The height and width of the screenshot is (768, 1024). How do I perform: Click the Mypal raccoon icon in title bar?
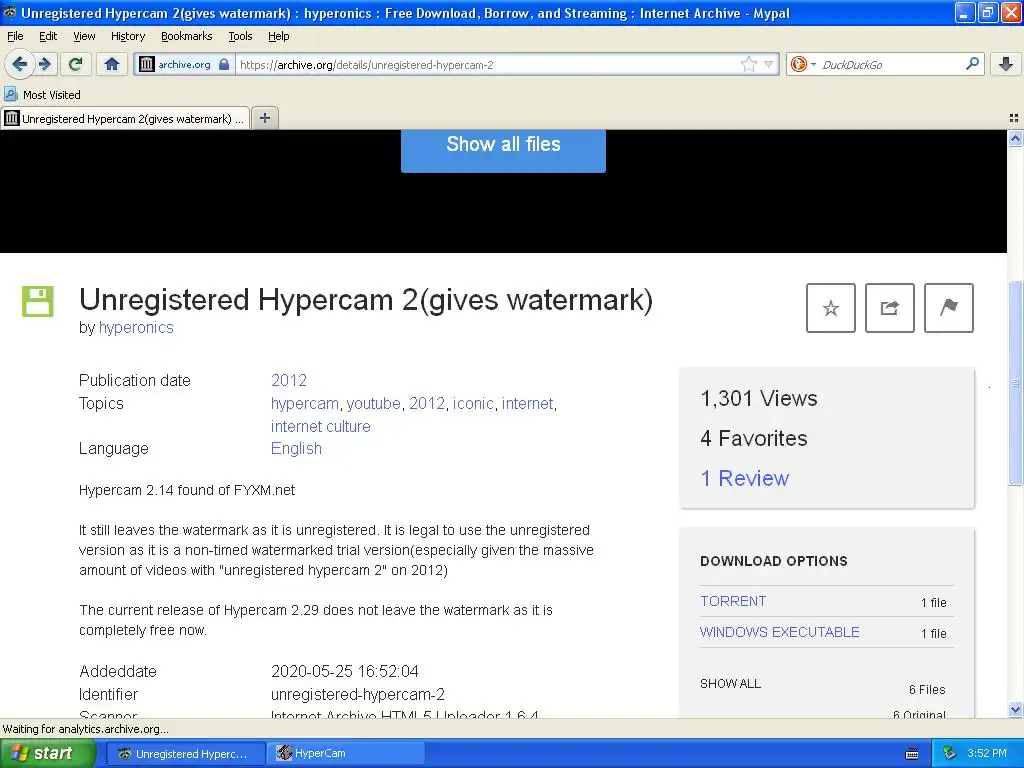click(x=9, y=12)
